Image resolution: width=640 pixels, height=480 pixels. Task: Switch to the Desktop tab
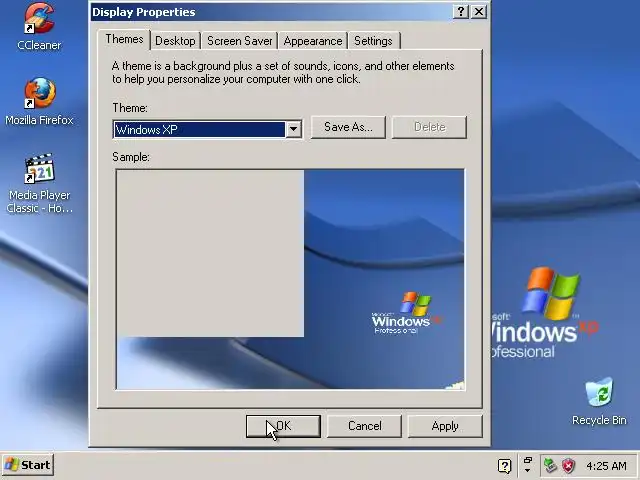click(176, 41)
